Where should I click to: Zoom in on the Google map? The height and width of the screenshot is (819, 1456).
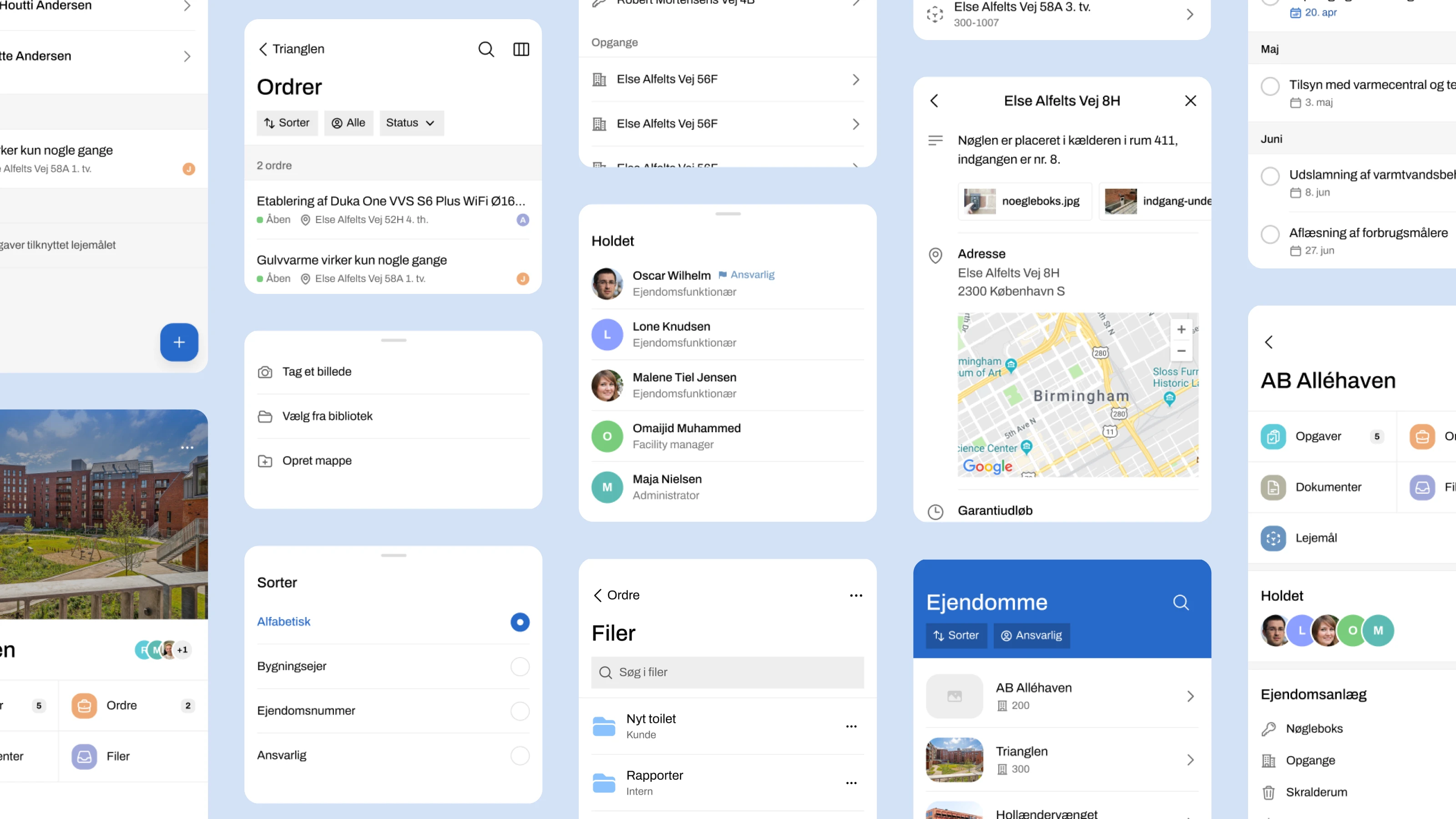coord(1181,329)
